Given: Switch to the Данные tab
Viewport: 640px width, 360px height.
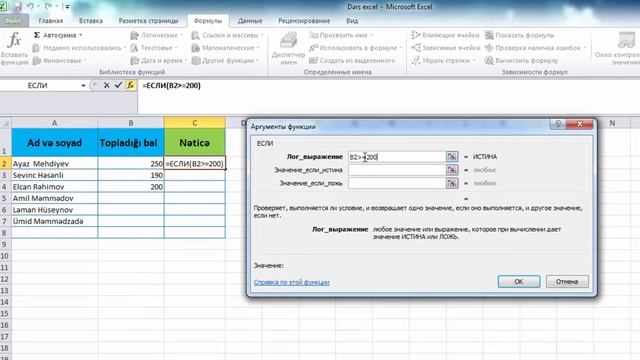Looking at the screenshot, I should [250, 20].
